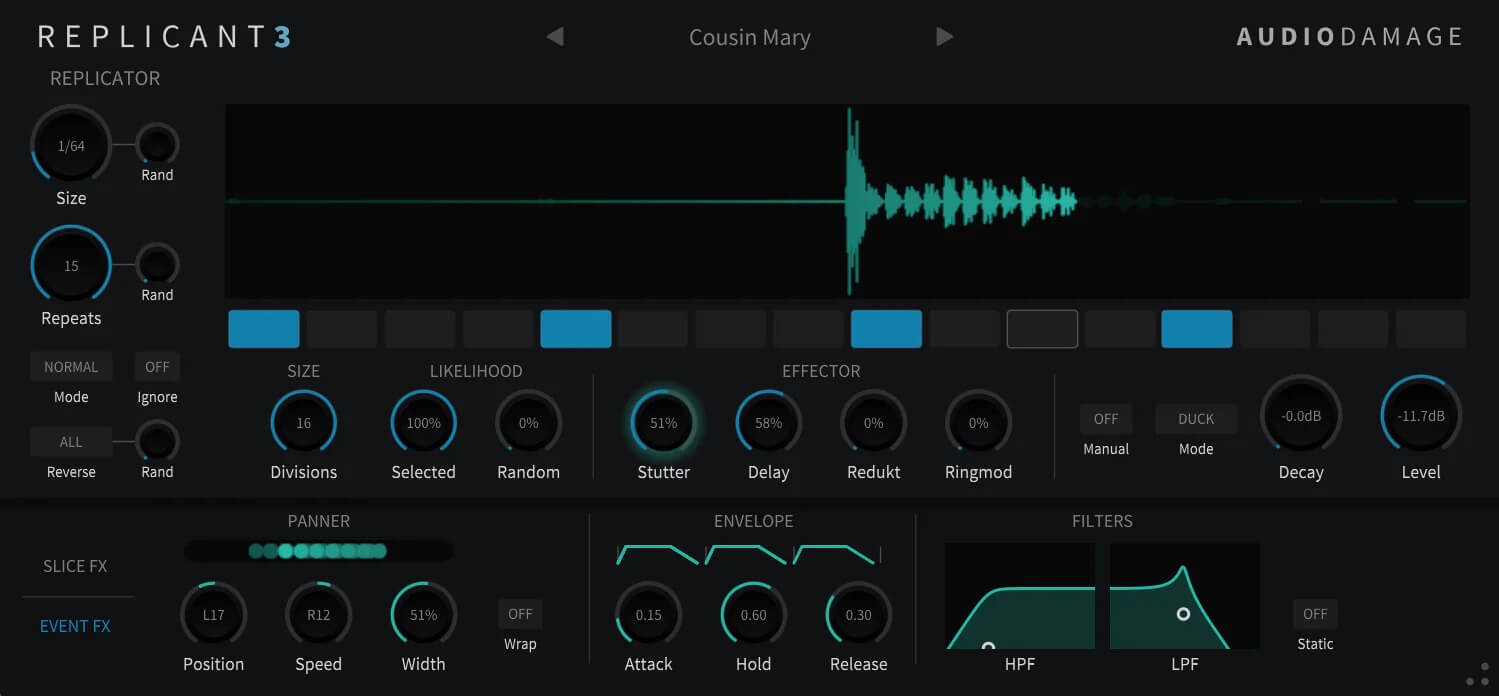Toggle the Manual switch off setting

point(1106,418)
